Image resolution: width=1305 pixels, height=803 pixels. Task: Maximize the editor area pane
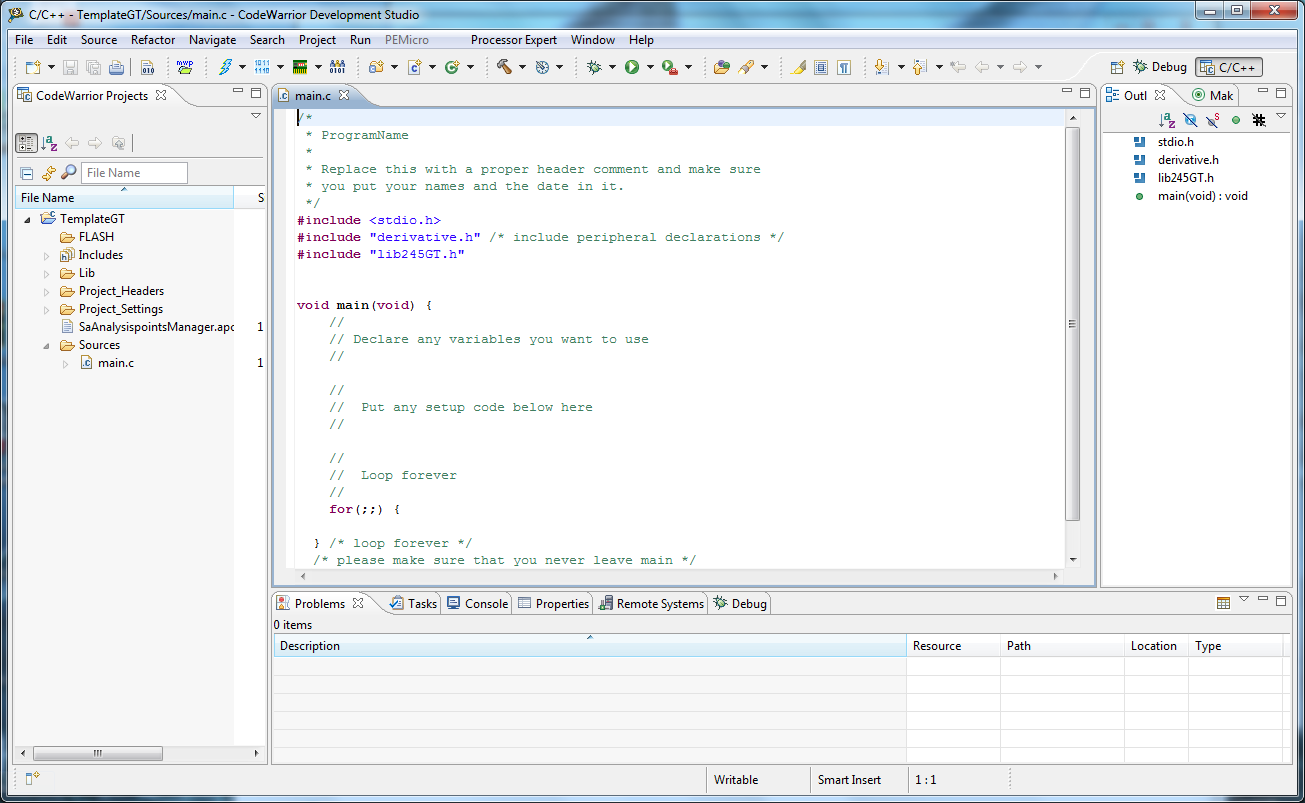coord(1085,92)
